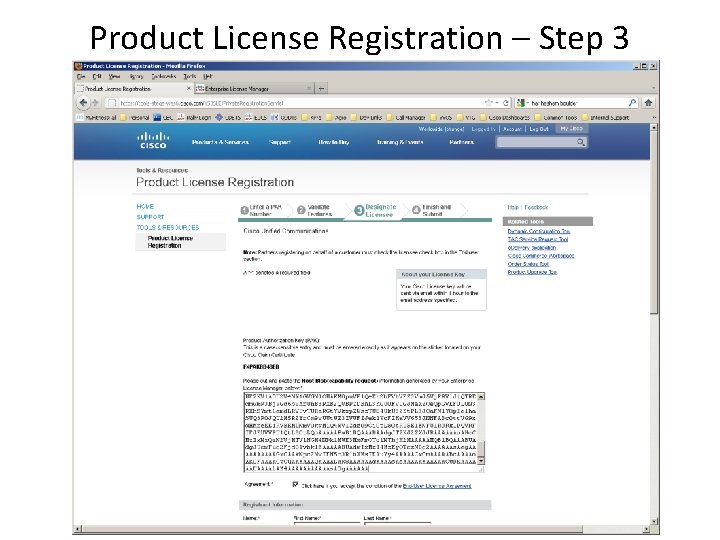Accept the End-User License Agreement checkbox
This screenshot has width=720, height=540.
[x=295, y=484]
